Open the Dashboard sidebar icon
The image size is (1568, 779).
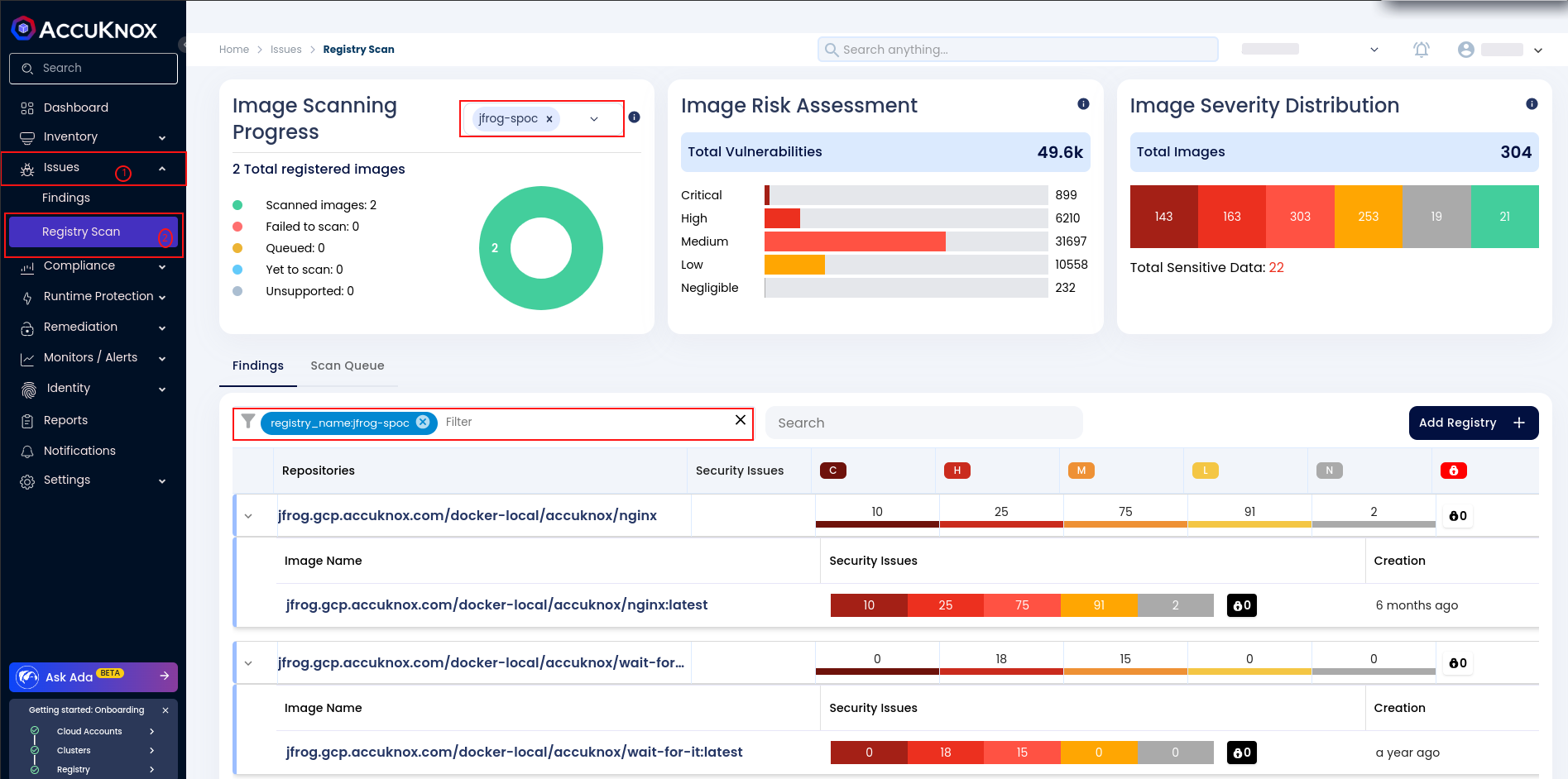click(x=27, y=108)
